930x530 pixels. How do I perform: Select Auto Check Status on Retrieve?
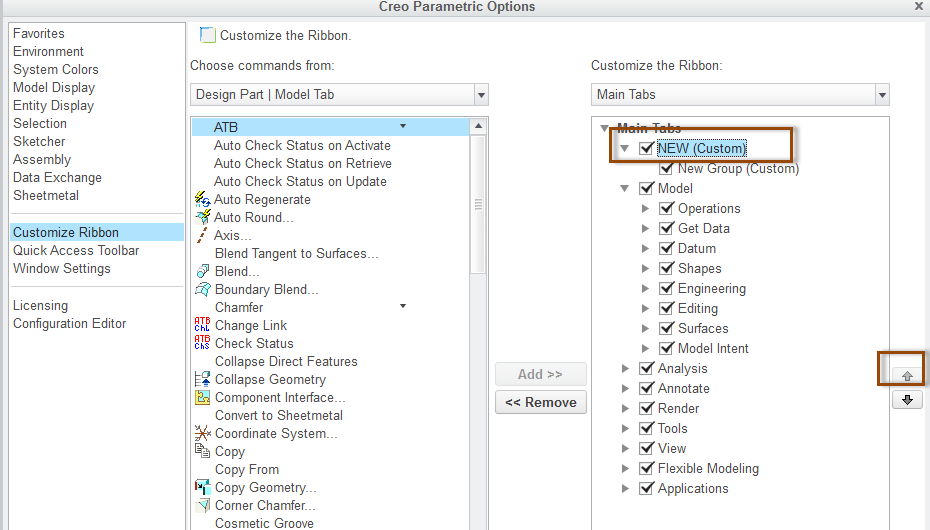point(302,164)
